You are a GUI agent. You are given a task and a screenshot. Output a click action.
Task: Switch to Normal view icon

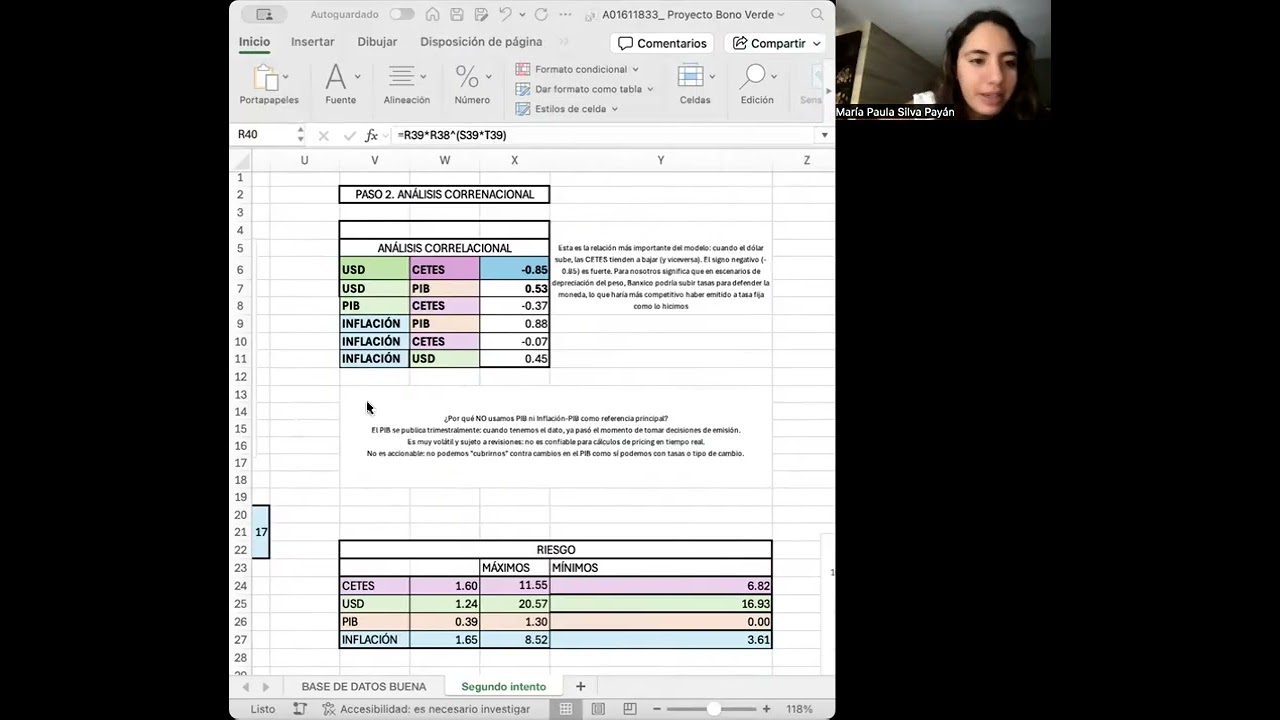(x=566, y=709)
